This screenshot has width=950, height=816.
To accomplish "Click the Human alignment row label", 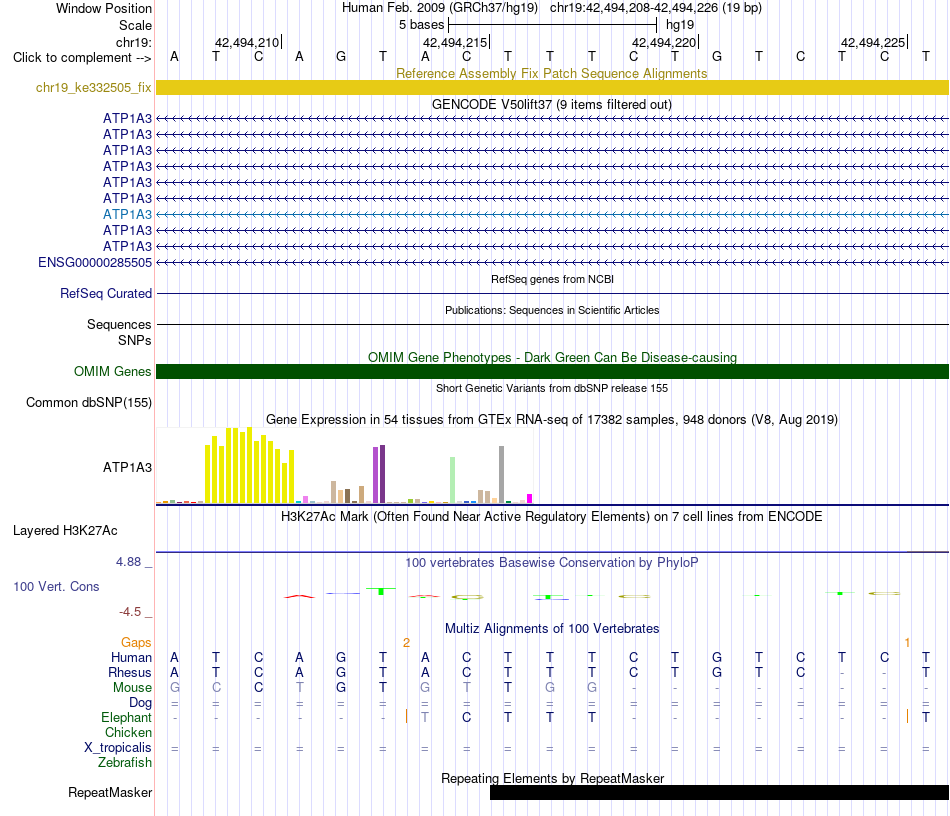I will (131, 657).
